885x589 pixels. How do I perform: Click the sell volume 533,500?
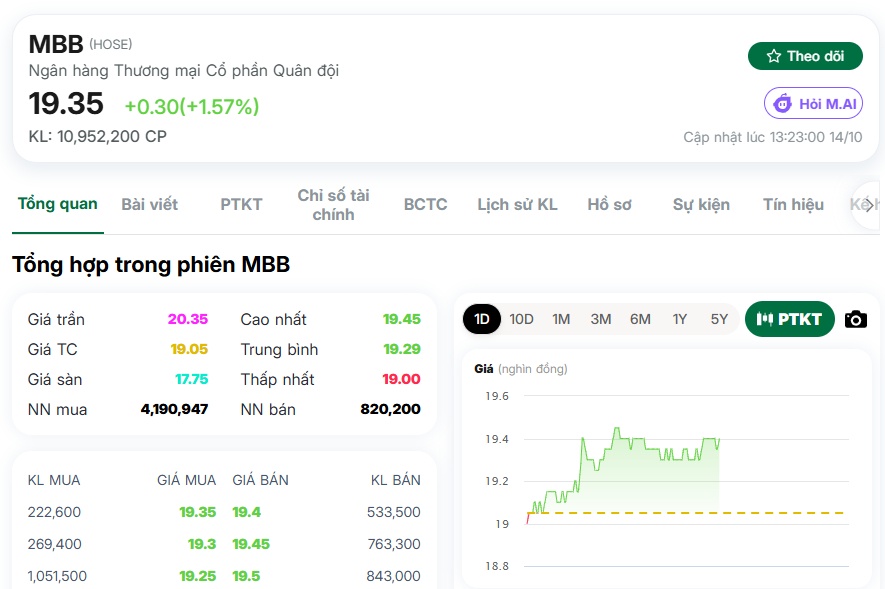point(393,512)
